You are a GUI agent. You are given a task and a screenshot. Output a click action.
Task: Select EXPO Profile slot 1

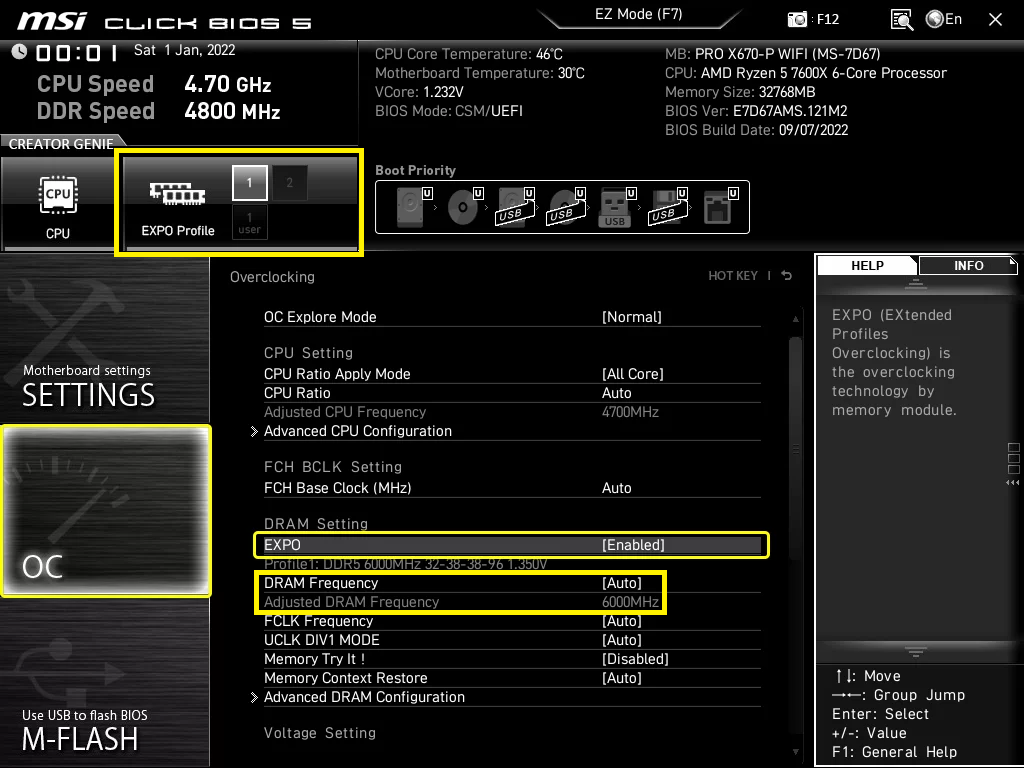pyautogui.click(x=249, y=183)
